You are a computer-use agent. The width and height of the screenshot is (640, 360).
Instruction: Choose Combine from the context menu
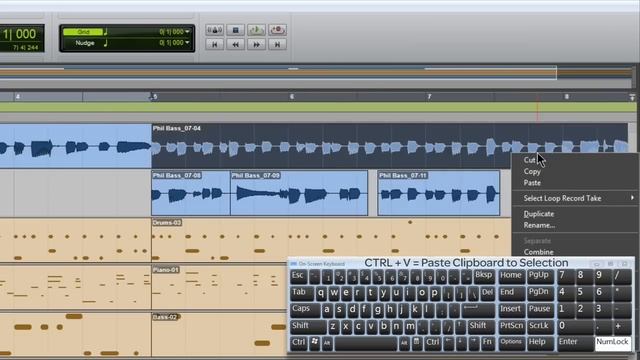pos(539,252)
